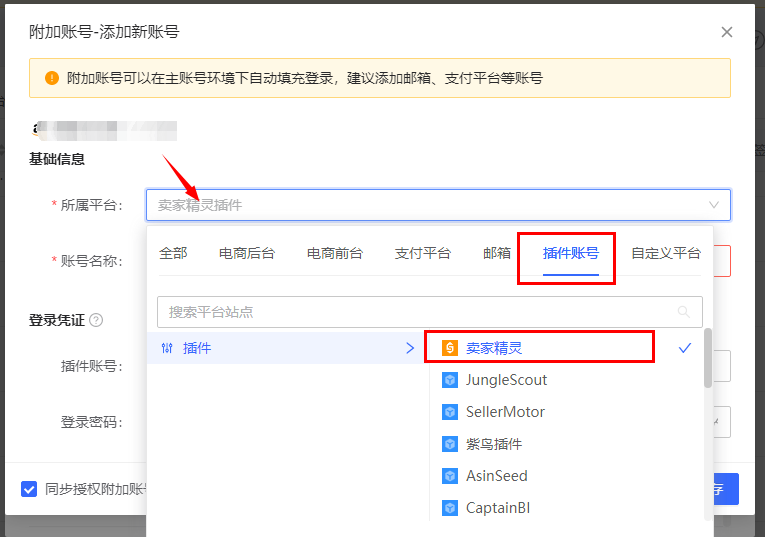
Task: Click the plugin list vertical scrollbar
Action: coord(708,358)
